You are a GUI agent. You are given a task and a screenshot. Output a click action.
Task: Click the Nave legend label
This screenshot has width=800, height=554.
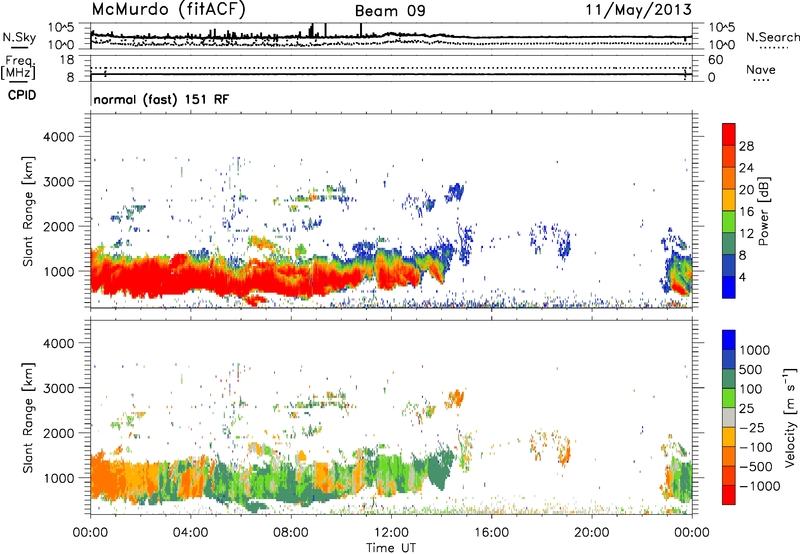[x=761, y=70]
